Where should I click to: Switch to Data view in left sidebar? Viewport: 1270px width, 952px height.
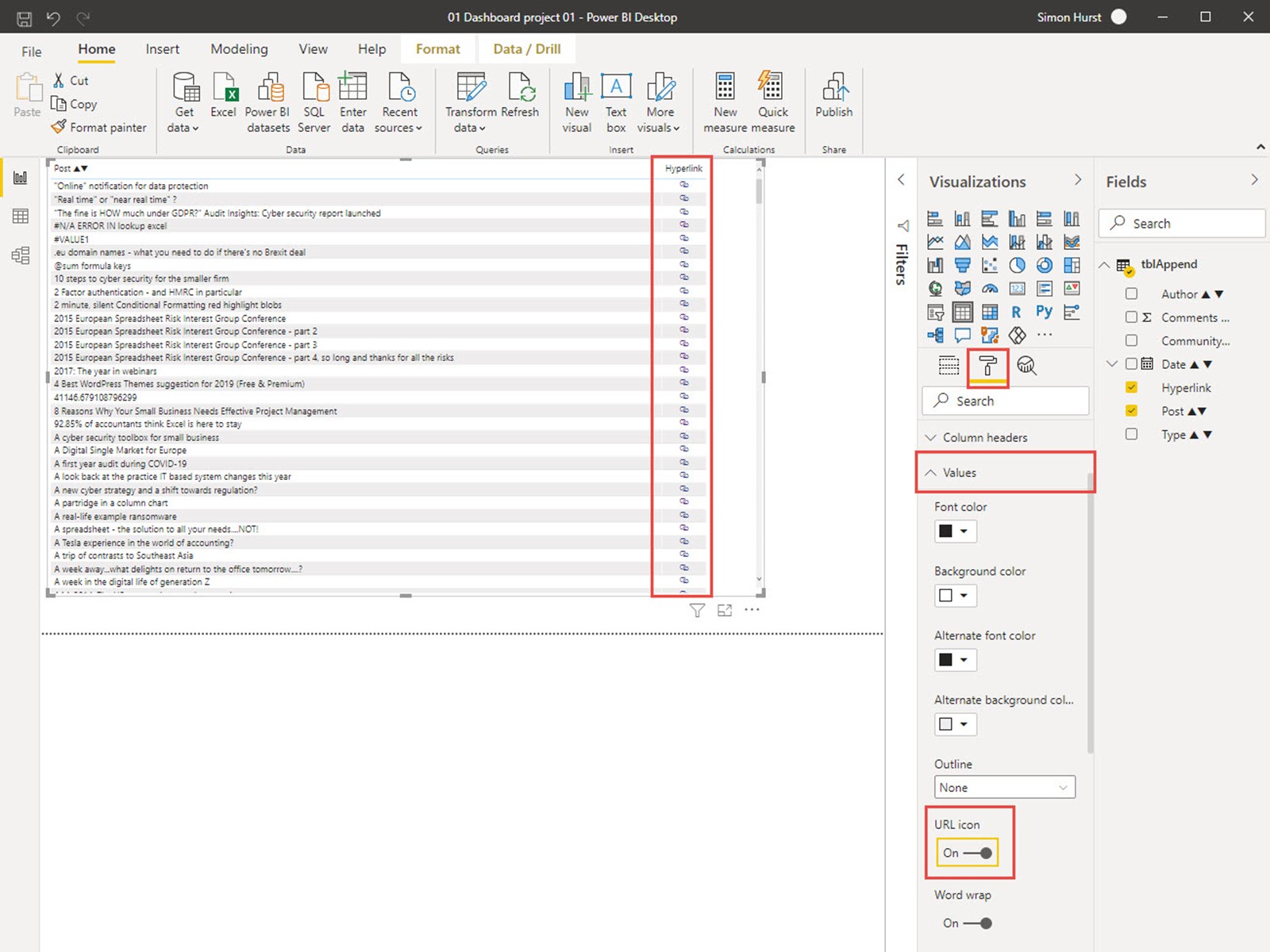pos(21,217)
